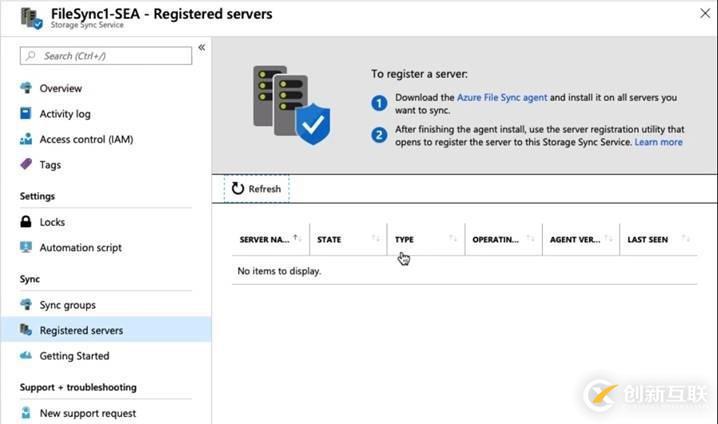Viewport: 718px width, 424px height.
Task: Click the Settings section heading
Action: [x=37, y=196]
